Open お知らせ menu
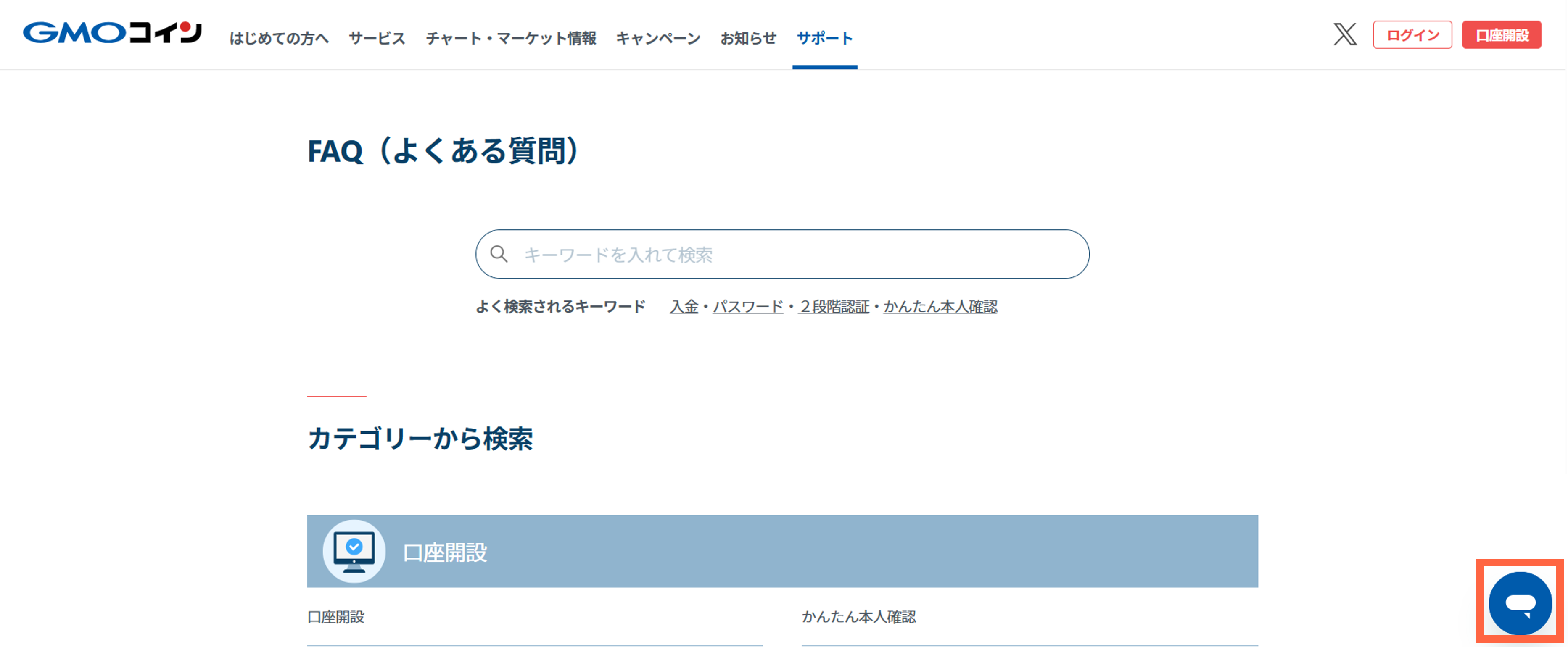Image resolution: width=1568 pixels, height=647 pixels. tap(748, 38)
